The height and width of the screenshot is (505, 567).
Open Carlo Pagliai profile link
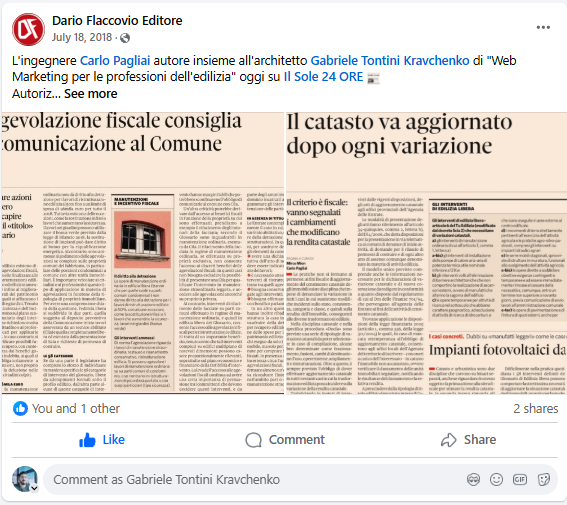115,60
